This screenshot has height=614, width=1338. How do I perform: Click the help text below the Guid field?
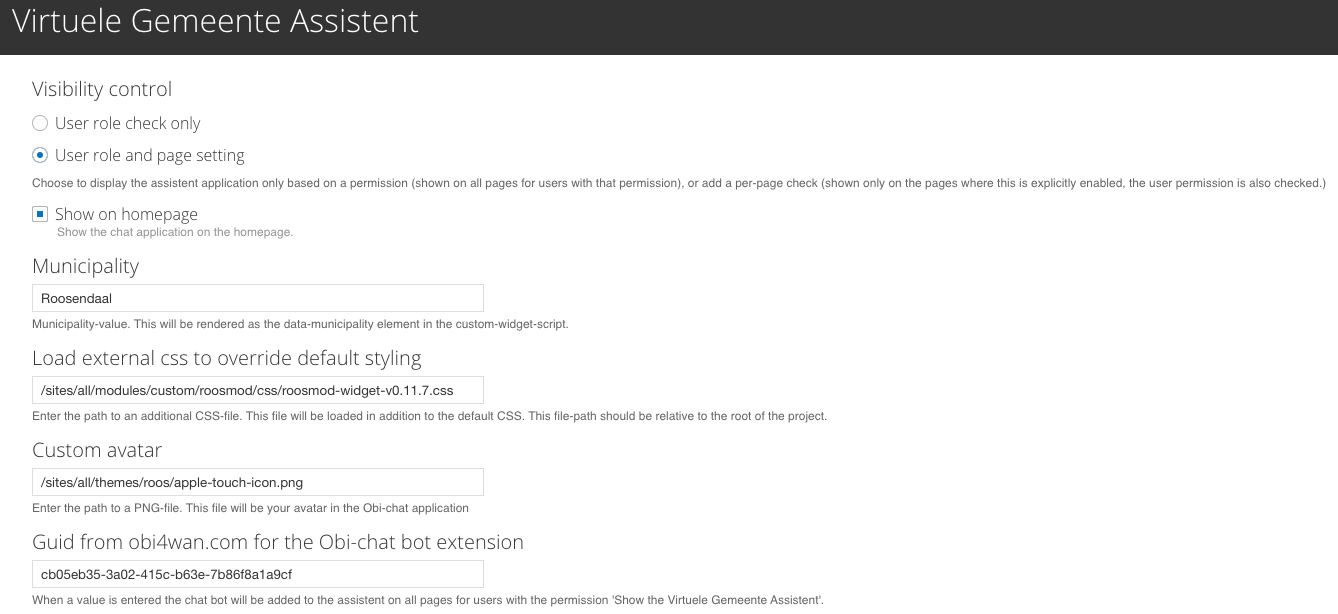click(429, 600)
